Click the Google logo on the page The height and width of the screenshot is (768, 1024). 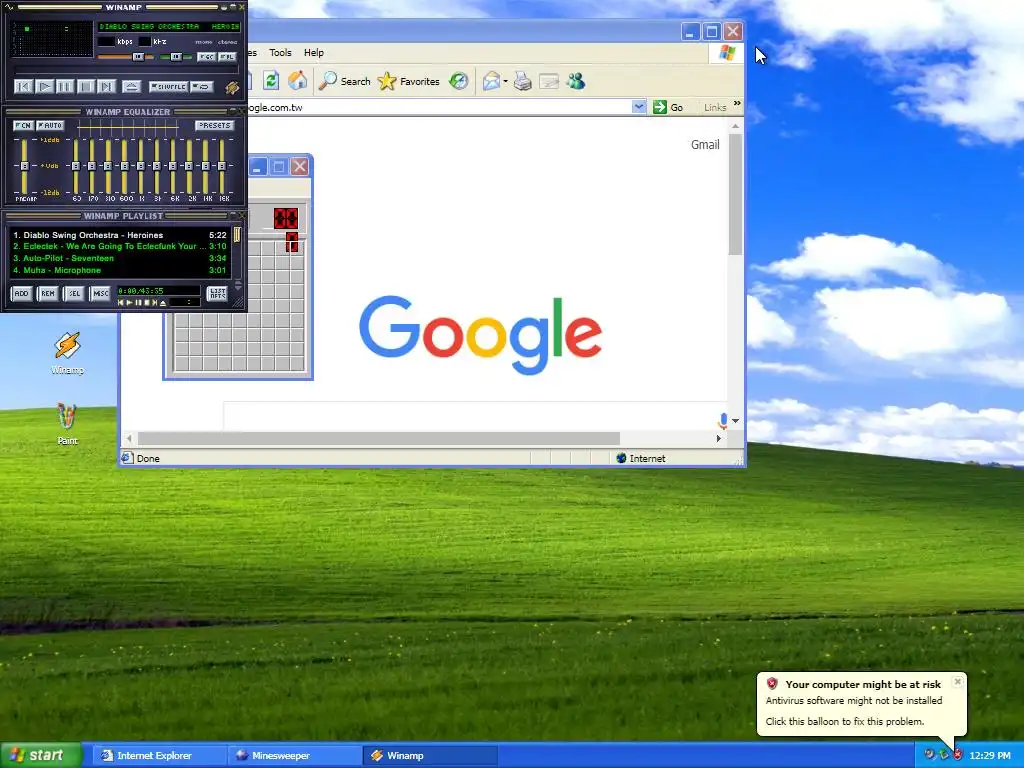click(480, 334)
